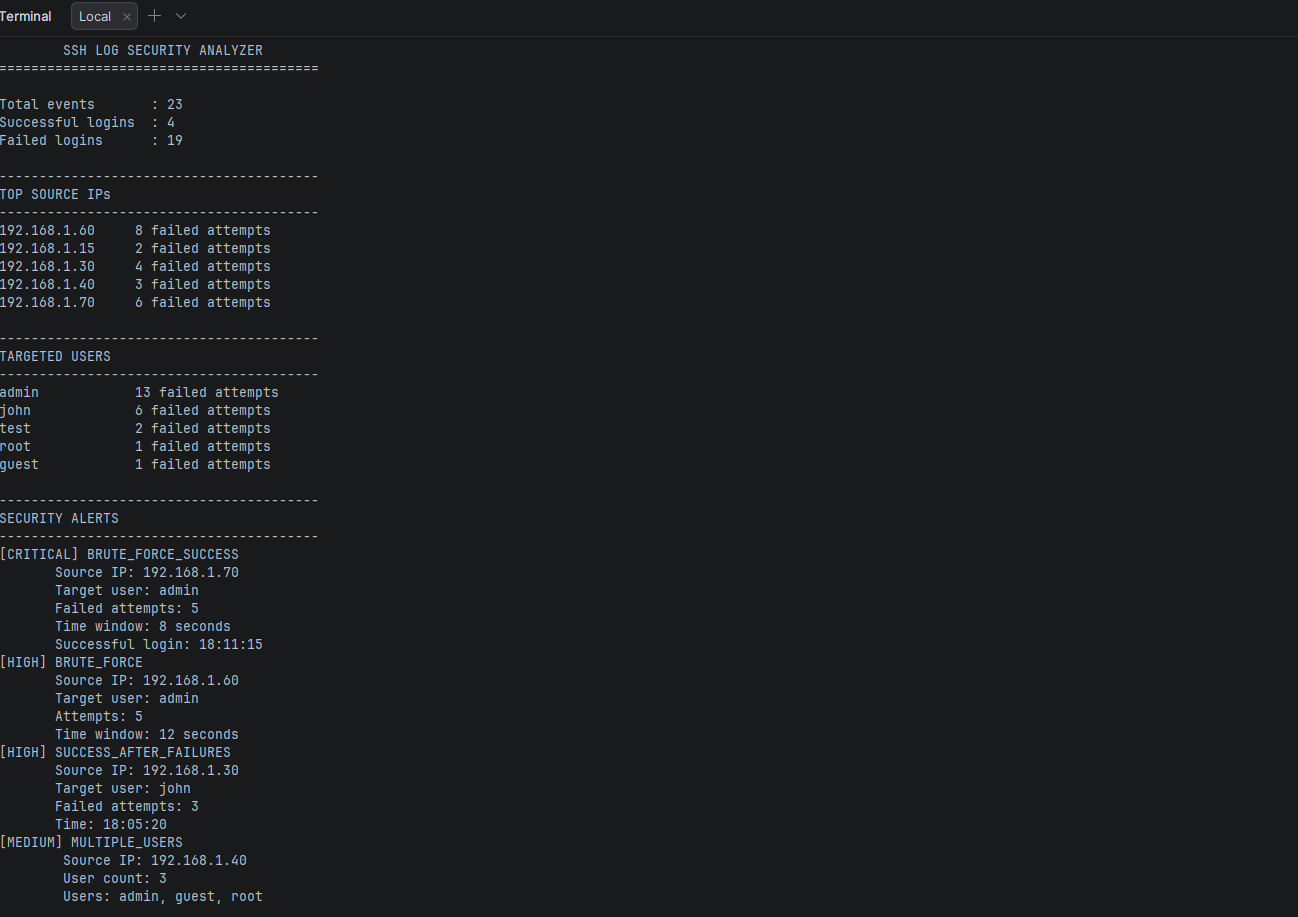Click the Failed attempts: 3 line
The height and width of the screenshot is (917, 1298).
click(127, 806)
